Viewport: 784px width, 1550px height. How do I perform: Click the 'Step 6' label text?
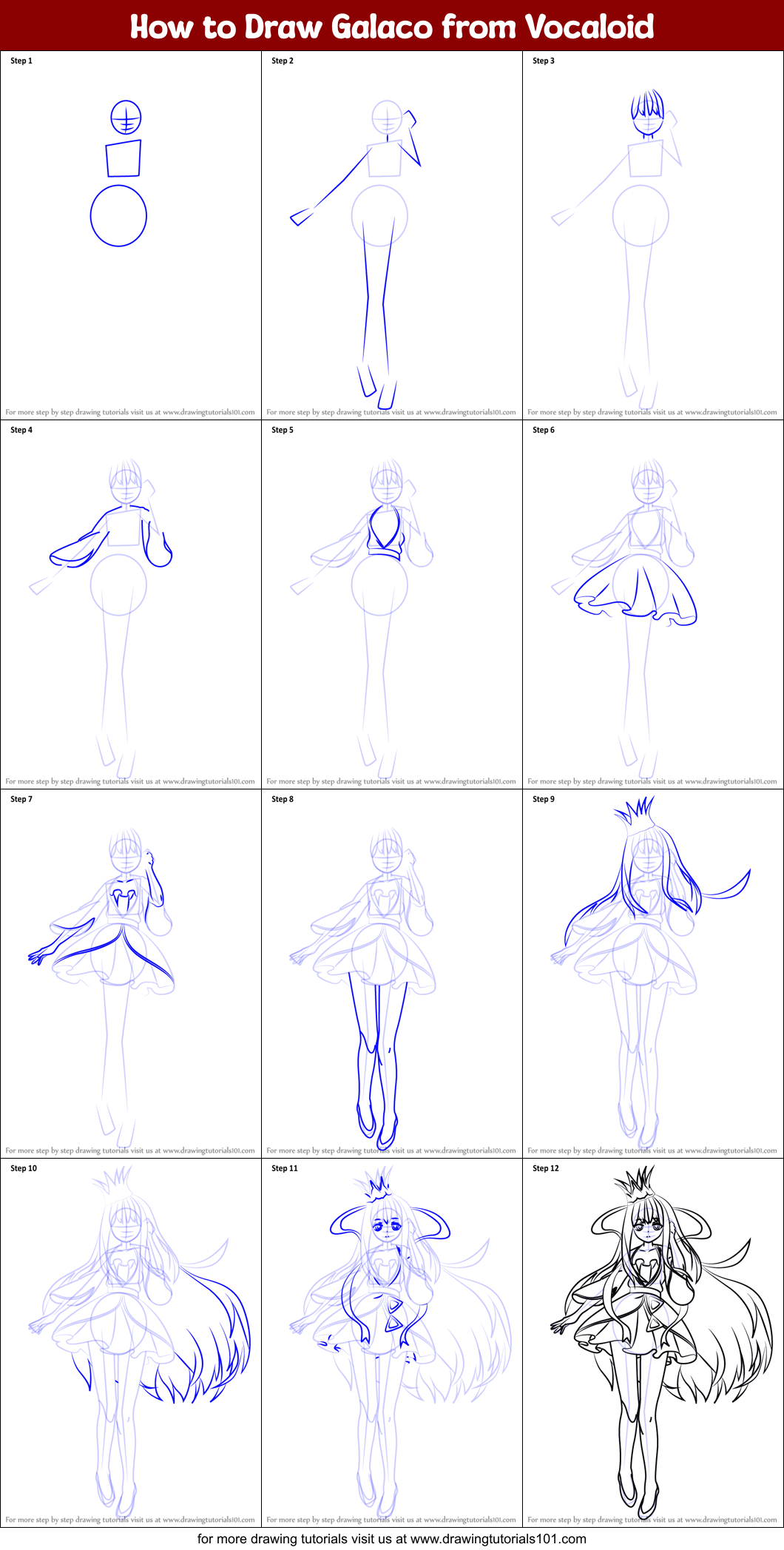click(x=544, y=430)
